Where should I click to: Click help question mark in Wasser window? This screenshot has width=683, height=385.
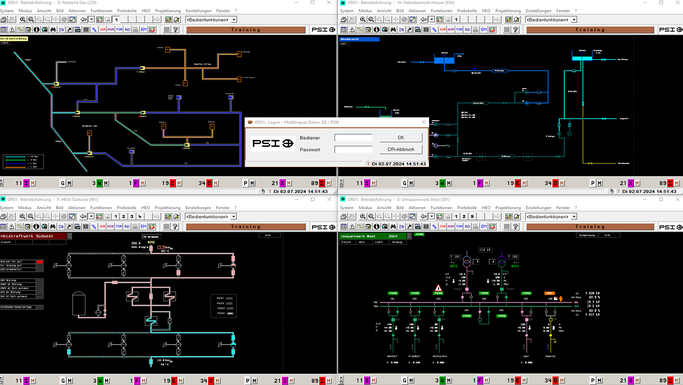tap(516, 30)
